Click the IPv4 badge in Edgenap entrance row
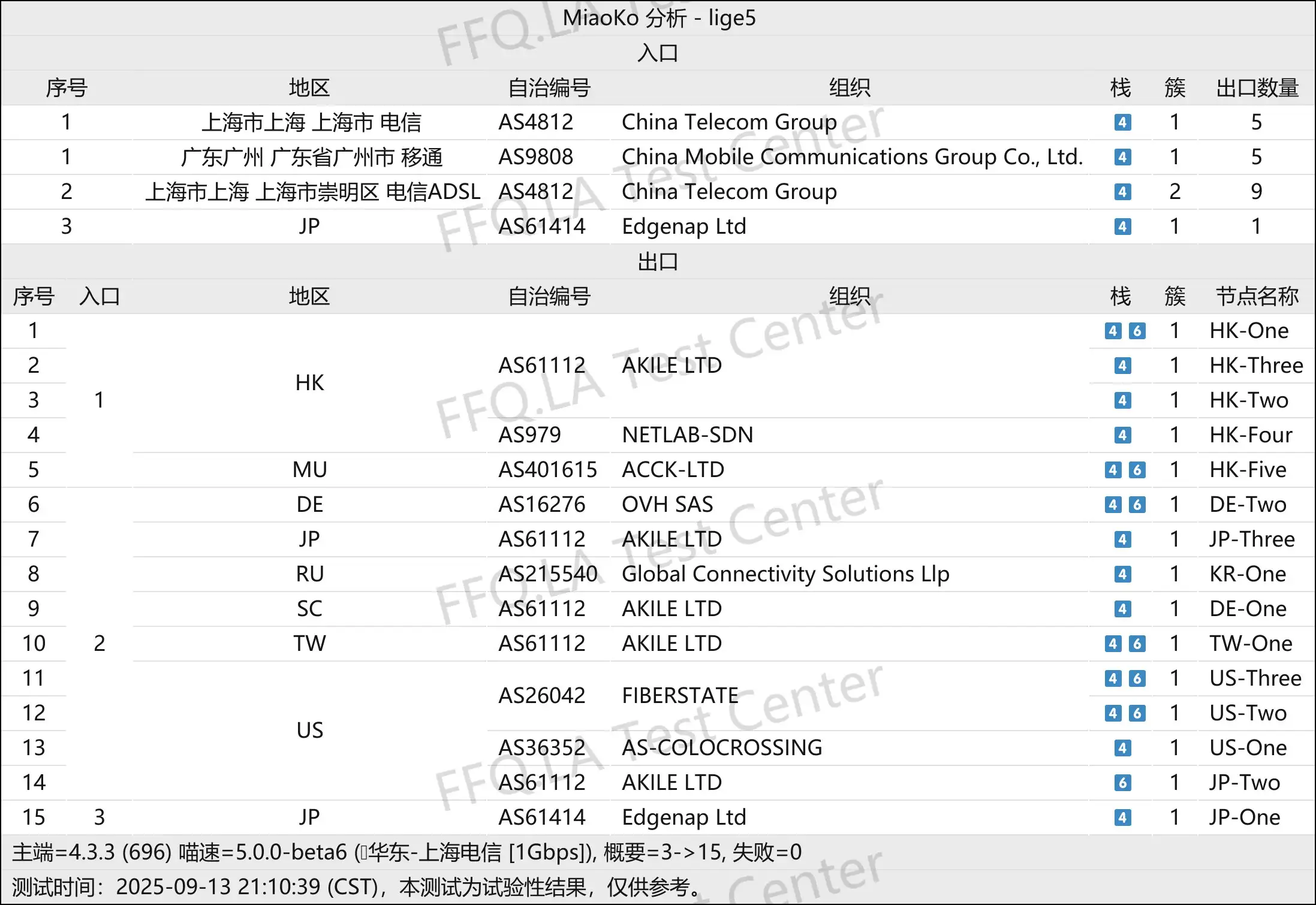The width and height of the screenshot is (1316, 905). 1122,227
